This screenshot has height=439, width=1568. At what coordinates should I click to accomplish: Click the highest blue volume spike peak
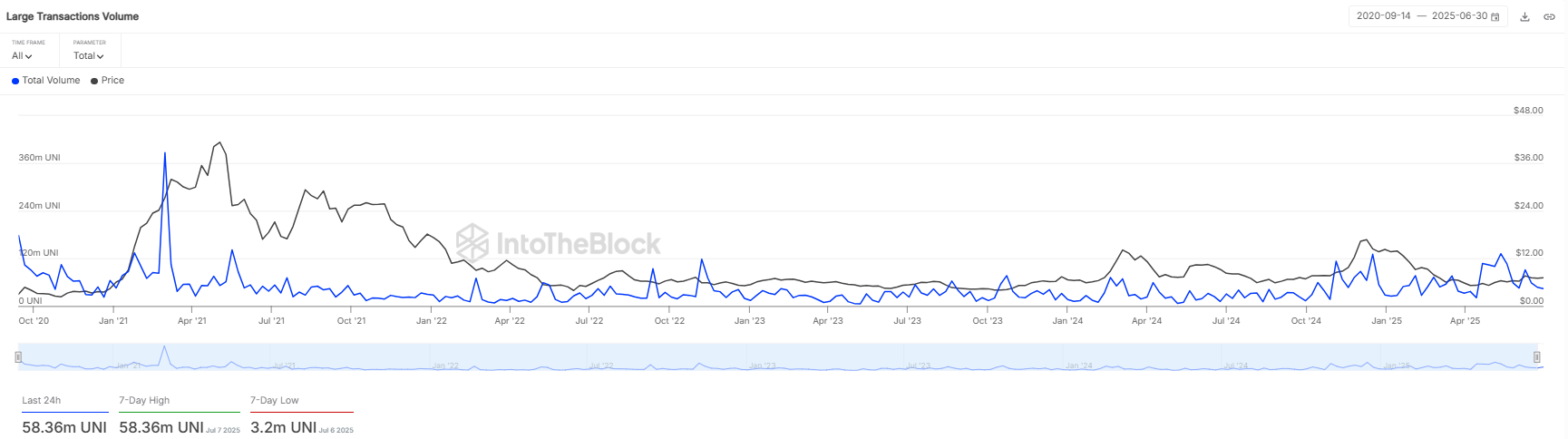(165, 153)
